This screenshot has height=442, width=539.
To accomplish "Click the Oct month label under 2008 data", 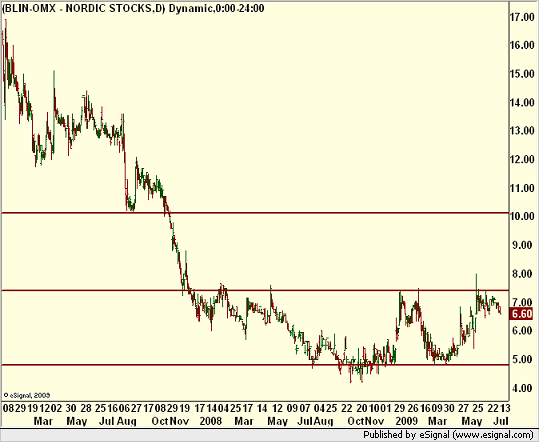I will 356,421.
